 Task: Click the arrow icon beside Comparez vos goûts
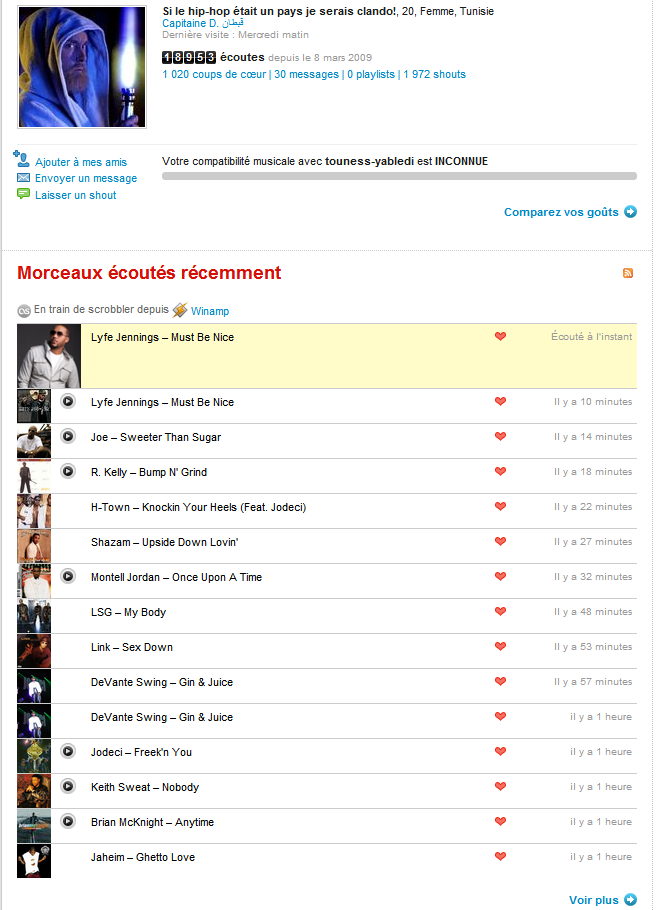point(630,212)
